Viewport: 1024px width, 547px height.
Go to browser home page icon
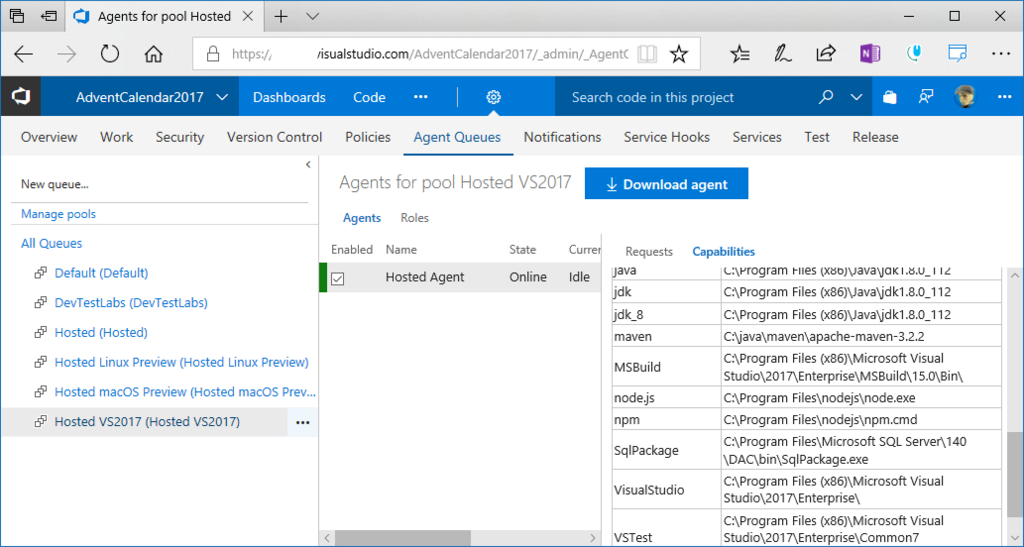[153, 54]
